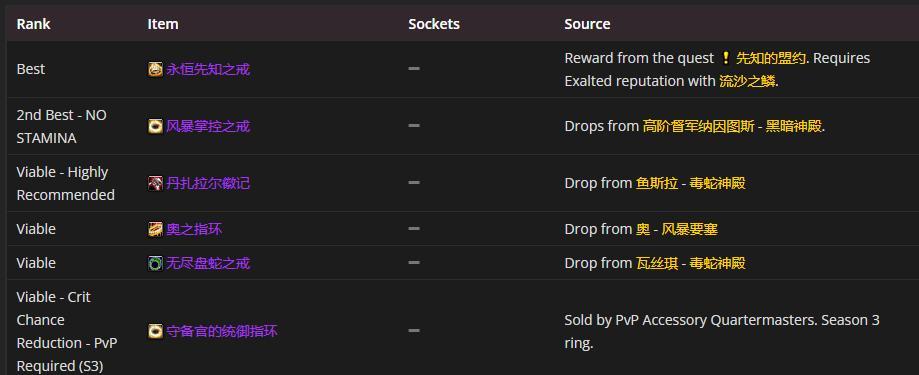919x375 pixels.
Task: Click the 丹扎拉尔徽记 item icon
Action: click(x=155, y=183)
